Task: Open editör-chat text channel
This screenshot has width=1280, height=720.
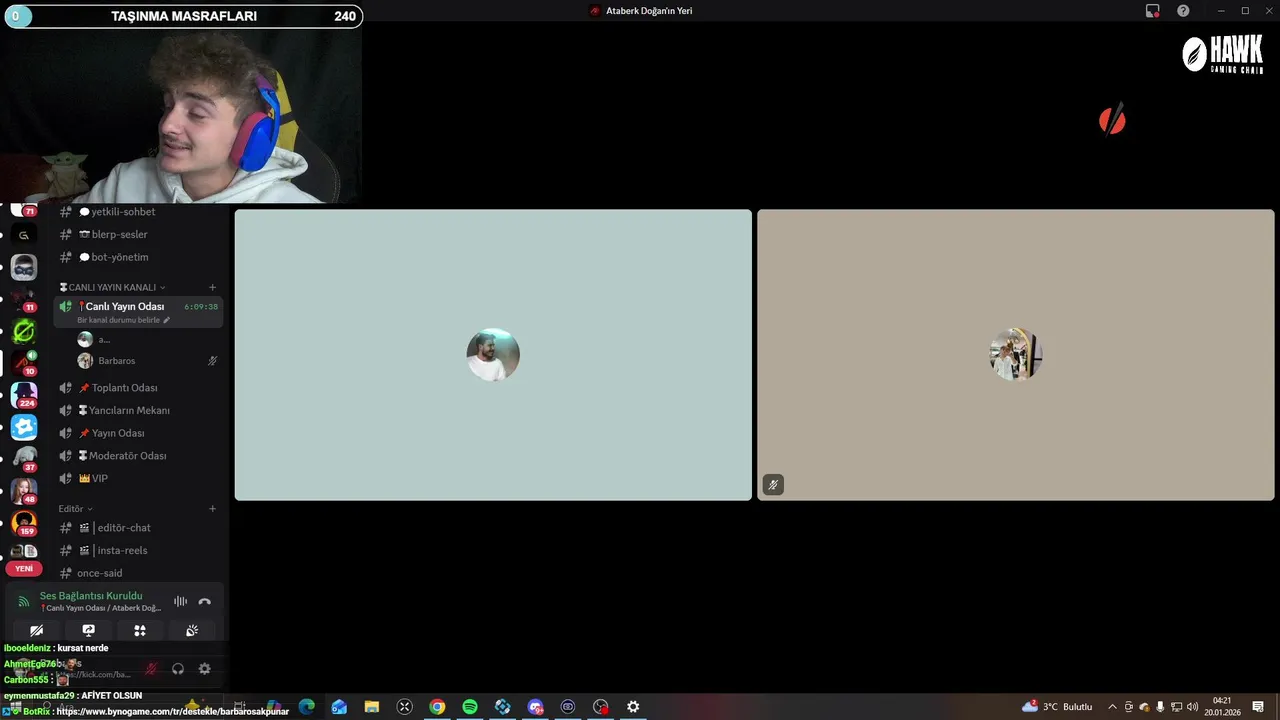Action: point(138,528)
